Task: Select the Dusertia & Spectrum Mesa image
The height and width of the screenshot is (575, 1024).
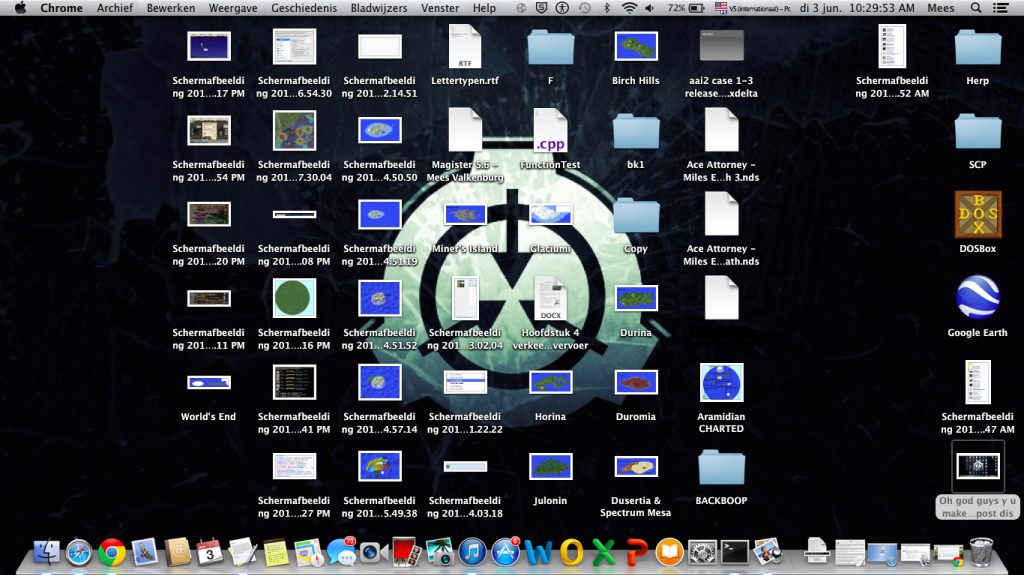Action: [x=635, y=466]
